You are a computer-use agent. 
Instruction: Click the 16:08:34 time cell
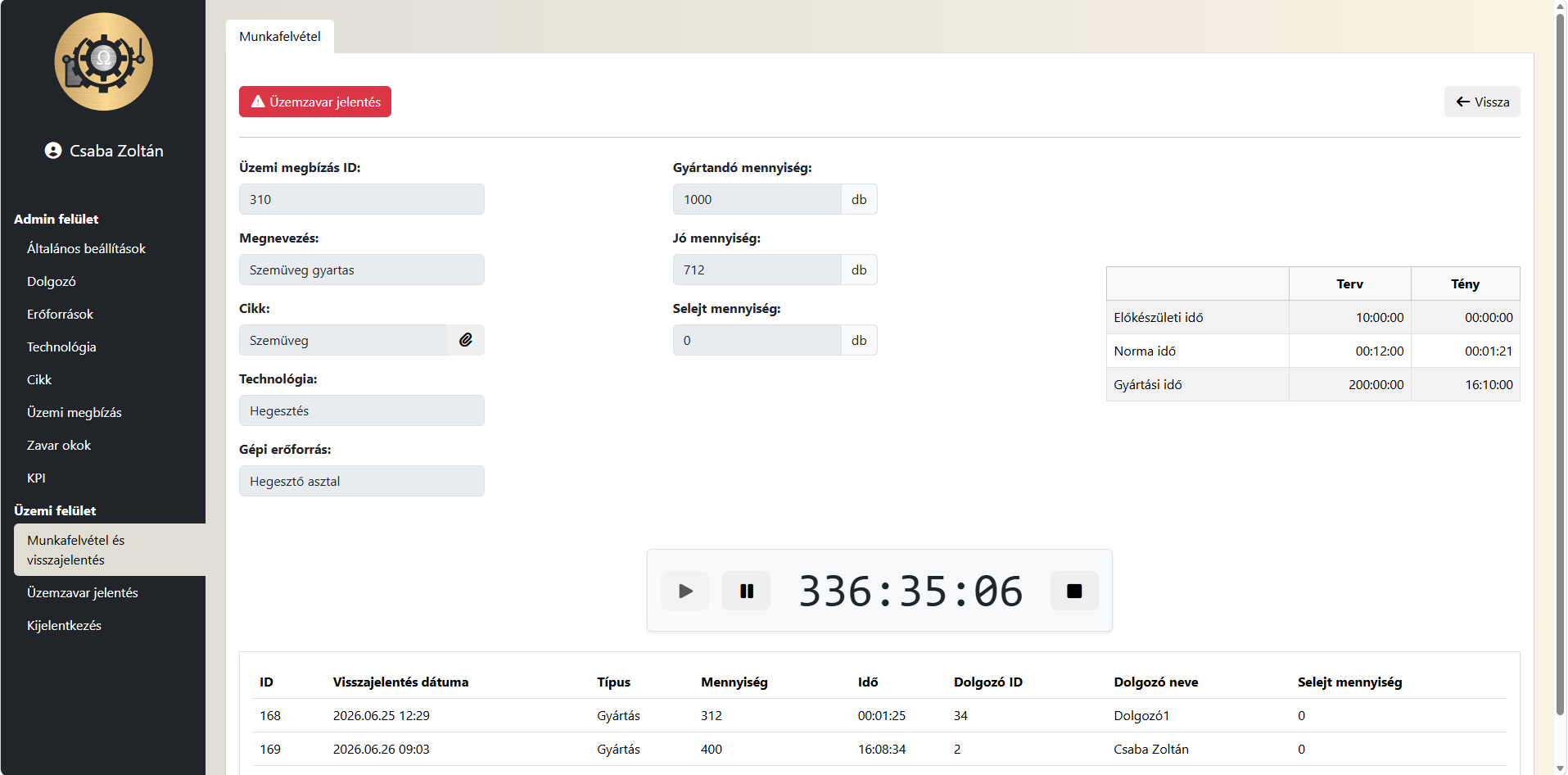coord(882,749)
